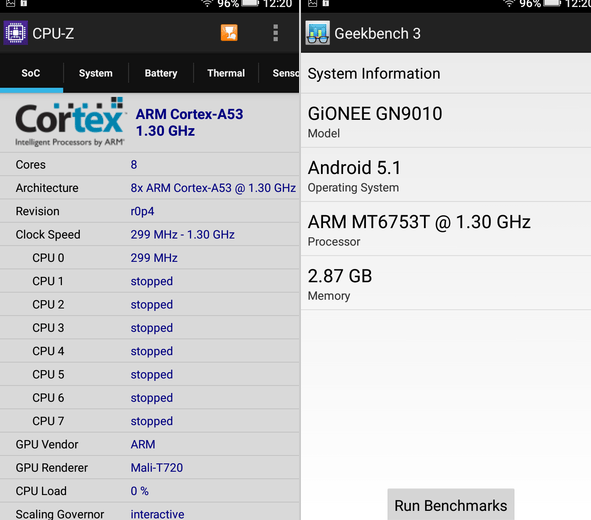Click the Run Benchmarks button
591x520 pixels.
click(x=451, y=505)
